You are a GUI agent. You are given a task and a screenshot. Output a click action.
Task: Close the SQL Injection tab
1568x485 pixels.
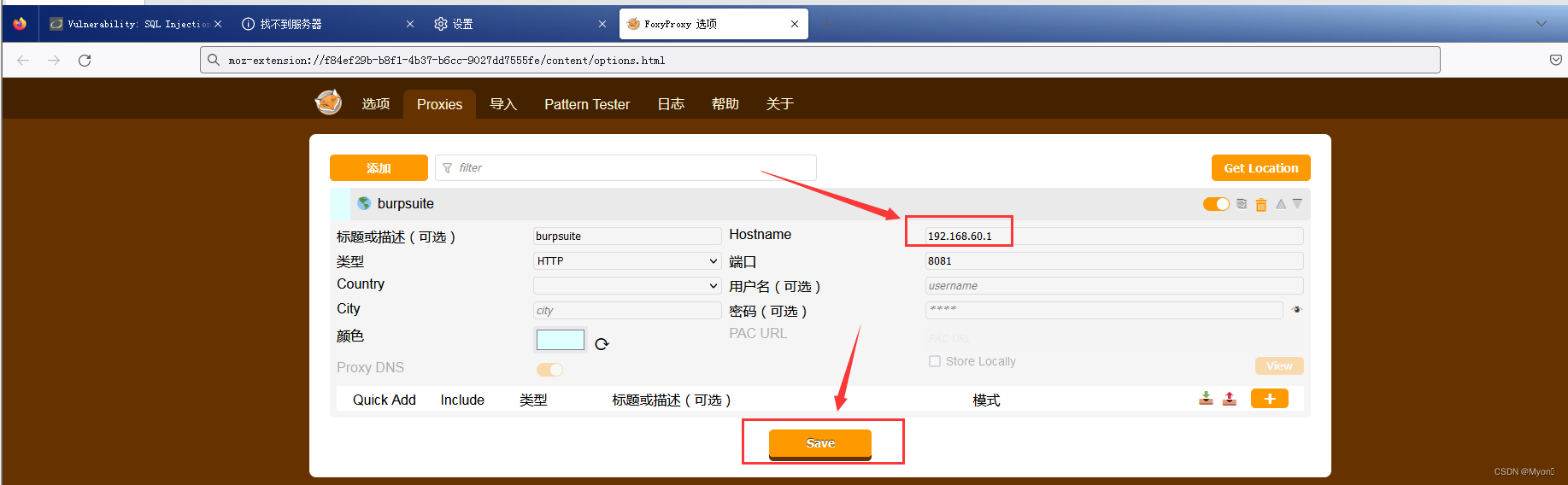click(218, 24)
